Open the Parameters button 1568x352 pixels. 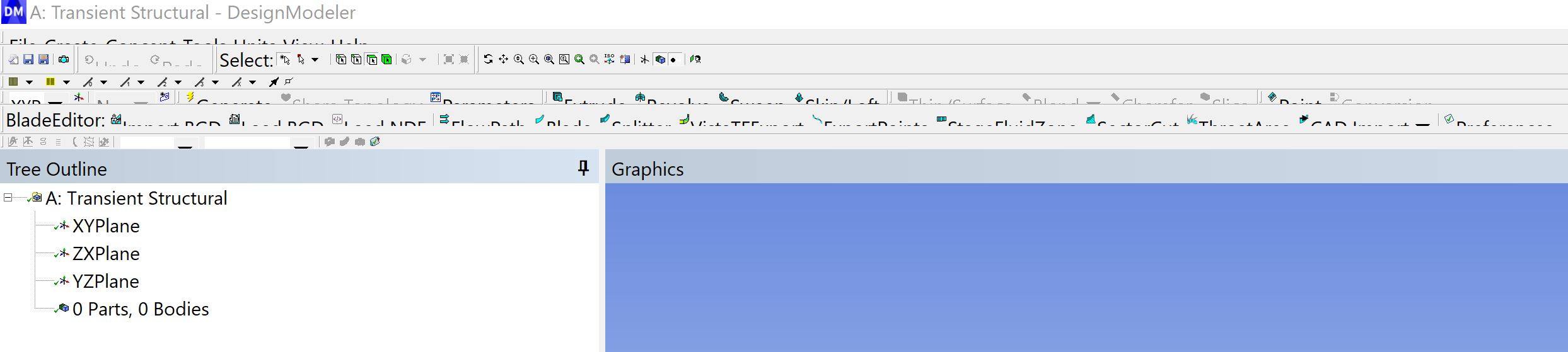click(x=482, y=98)
